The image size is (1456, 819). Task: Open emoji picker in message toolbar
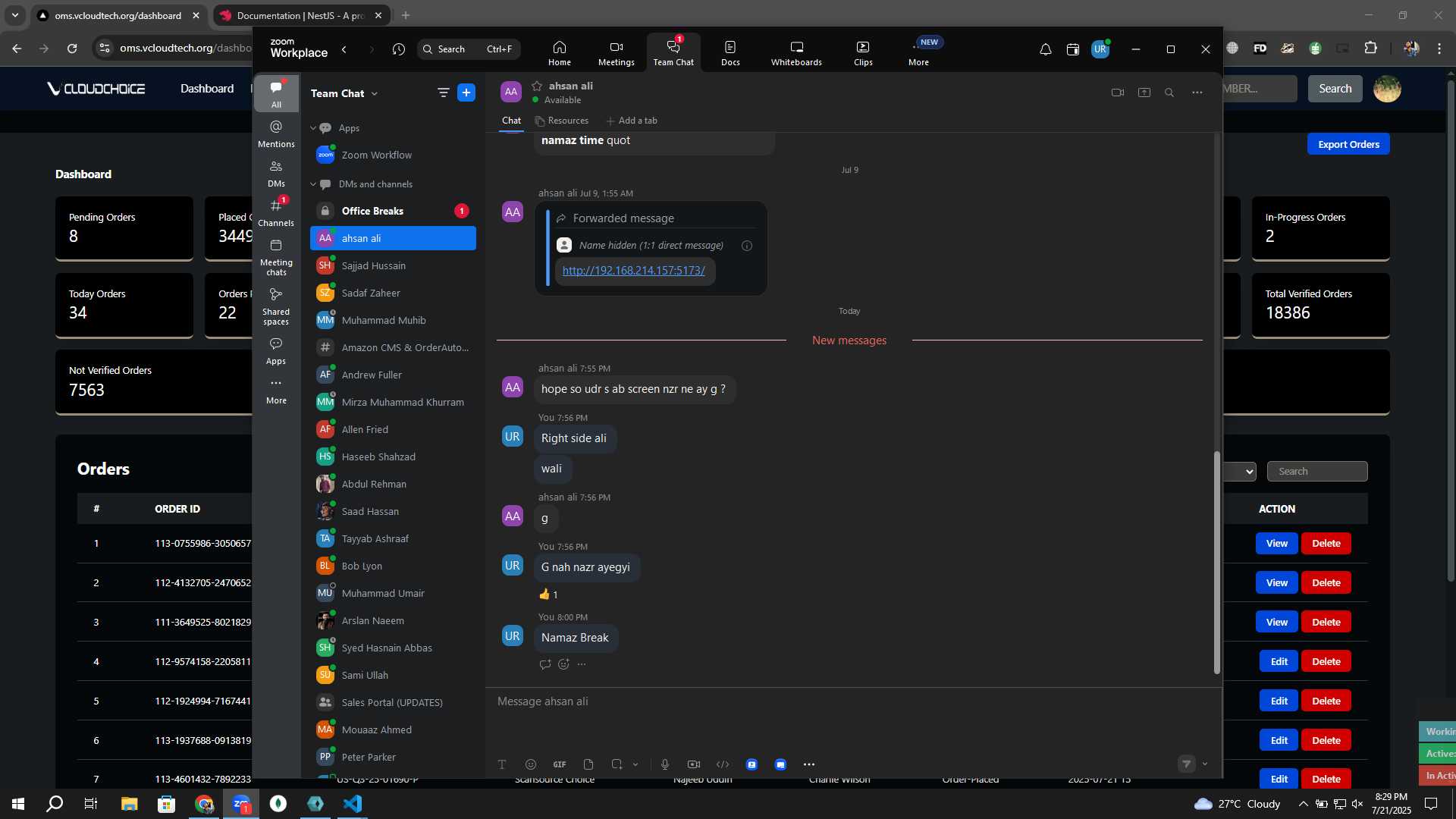pyautogui.click(x=530, y=764)
